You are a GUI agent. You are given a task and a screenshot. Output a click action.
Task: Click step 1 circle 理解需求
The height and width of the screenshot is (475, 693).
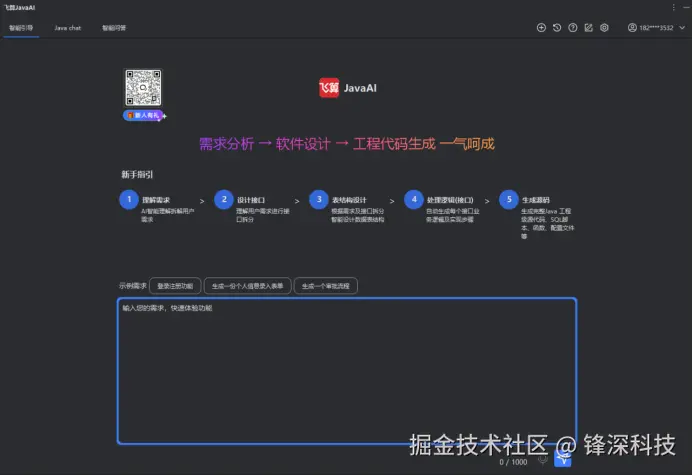click(x=129, y=200)
